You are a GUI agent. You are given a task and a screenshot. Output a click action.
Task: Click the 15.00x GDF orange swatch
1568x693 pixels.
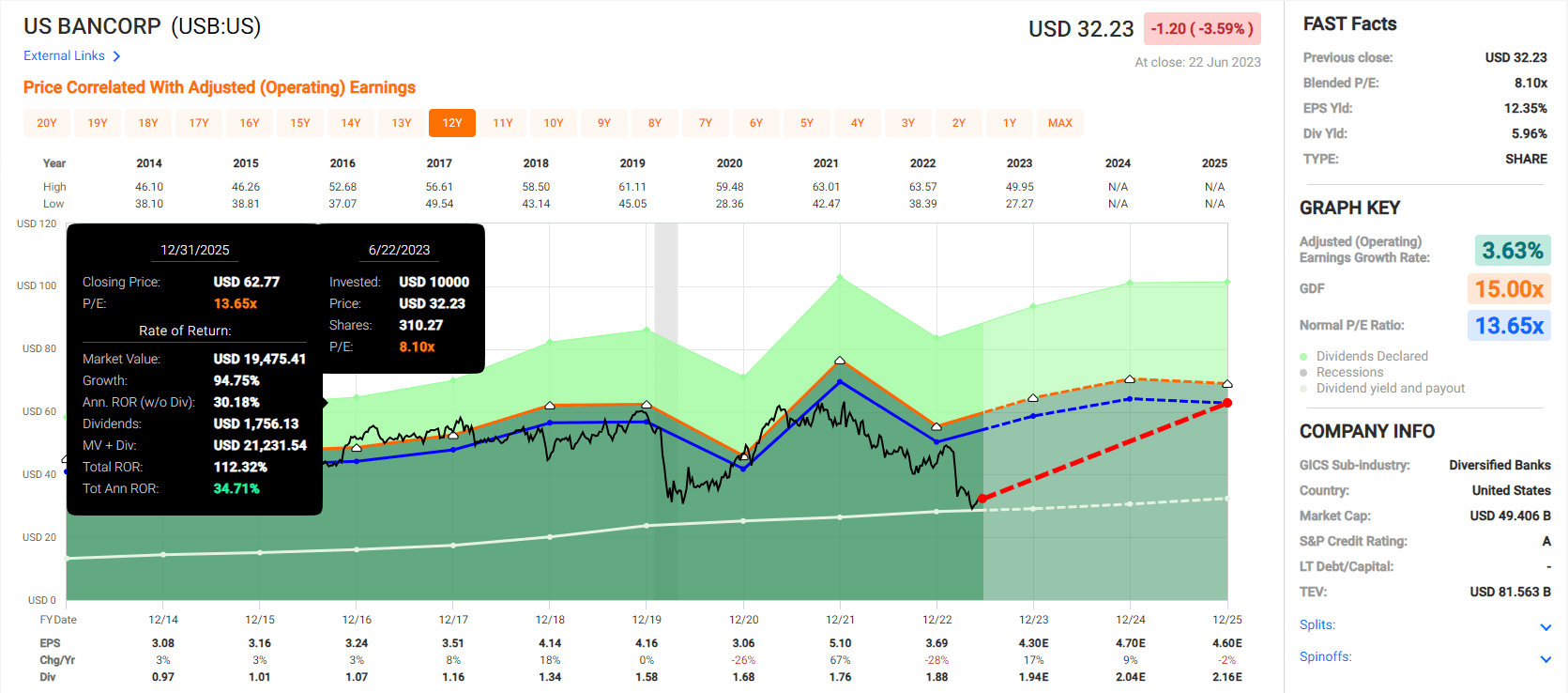coord(1509,288)
